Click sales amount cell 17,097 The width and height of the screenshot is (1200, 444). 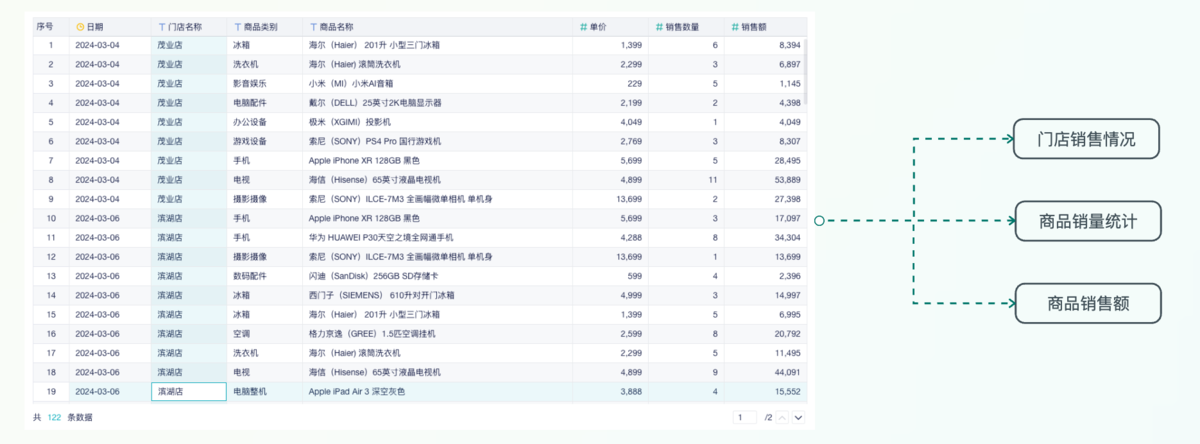[765, 218]
